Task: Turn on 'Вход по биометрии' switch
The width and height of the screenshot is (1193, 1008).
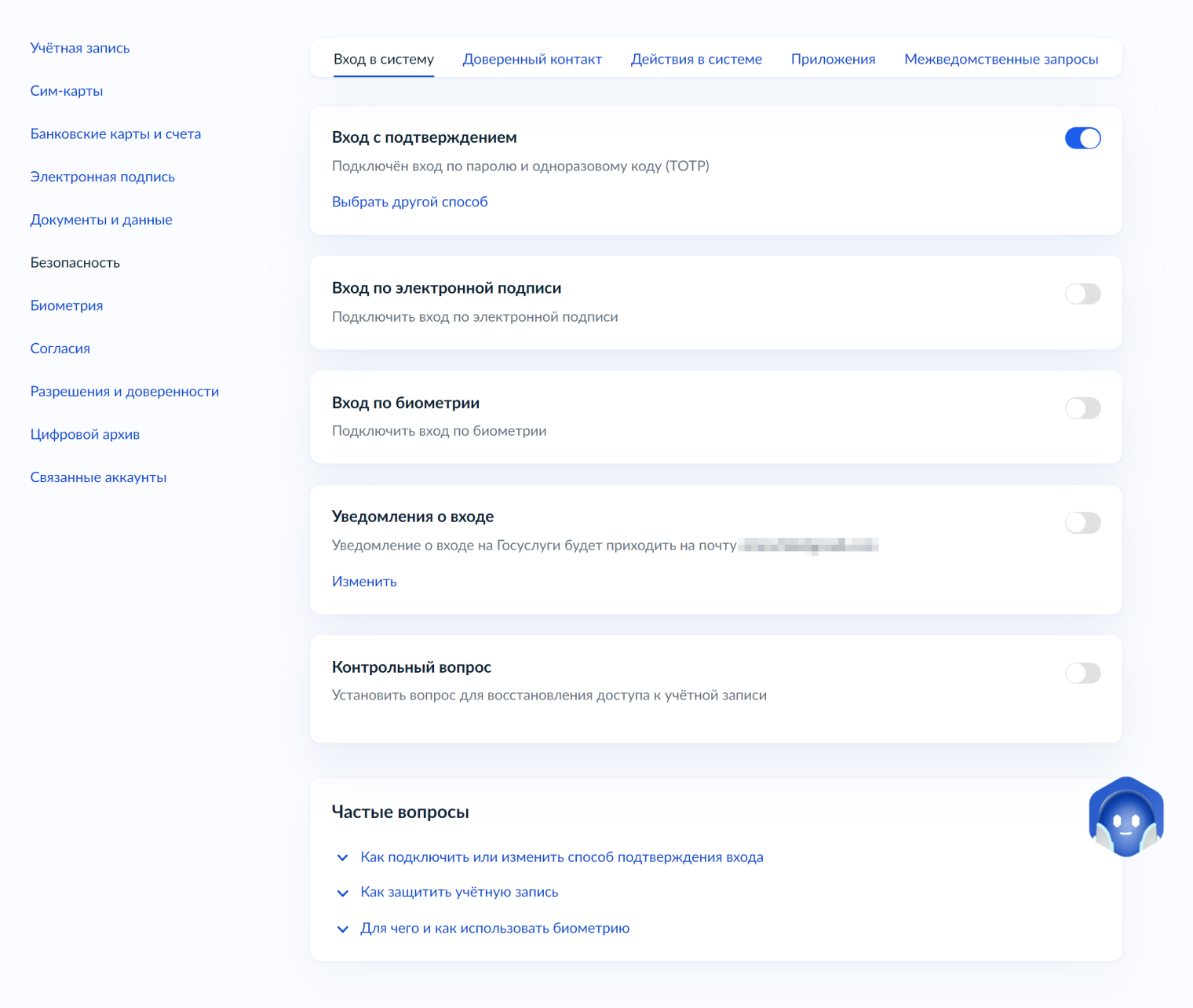Action: (x=1082, y=408)
